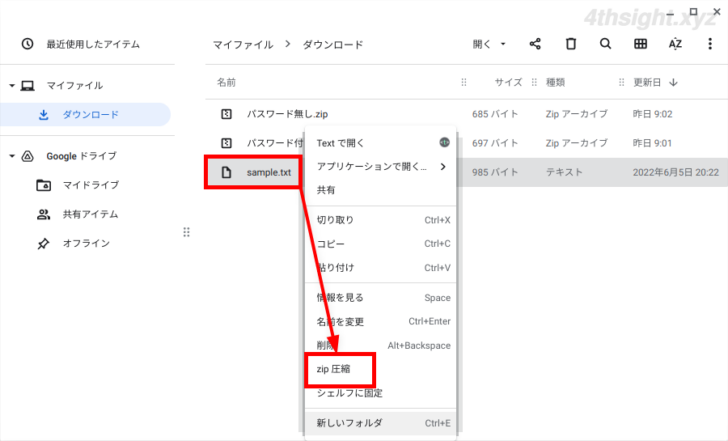Click the 昨日 9:01 date cell

(652, 143)
